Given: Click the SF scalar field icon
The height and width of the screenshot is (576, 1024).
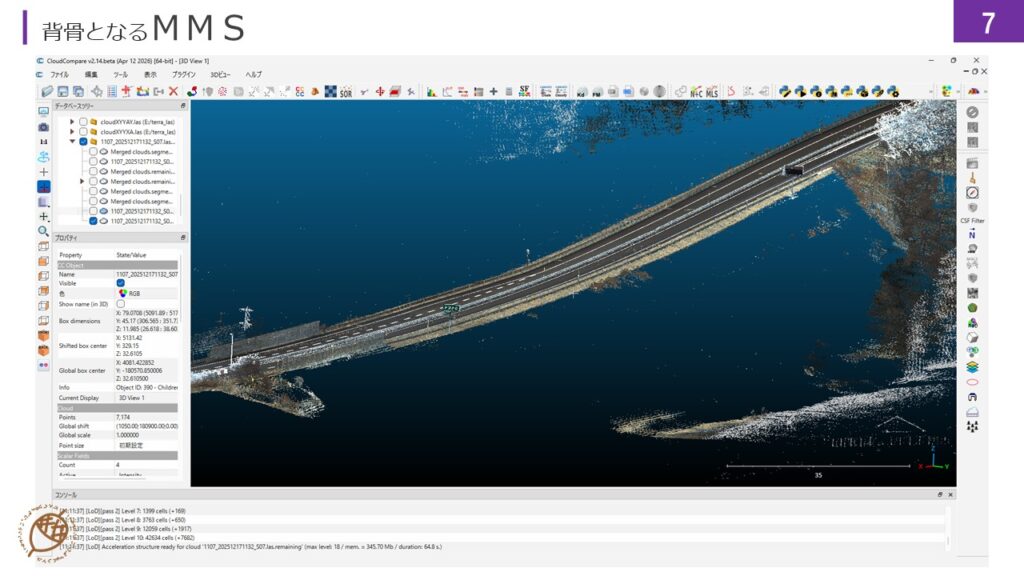Looking at the screenshot, I should coord(523,91).
